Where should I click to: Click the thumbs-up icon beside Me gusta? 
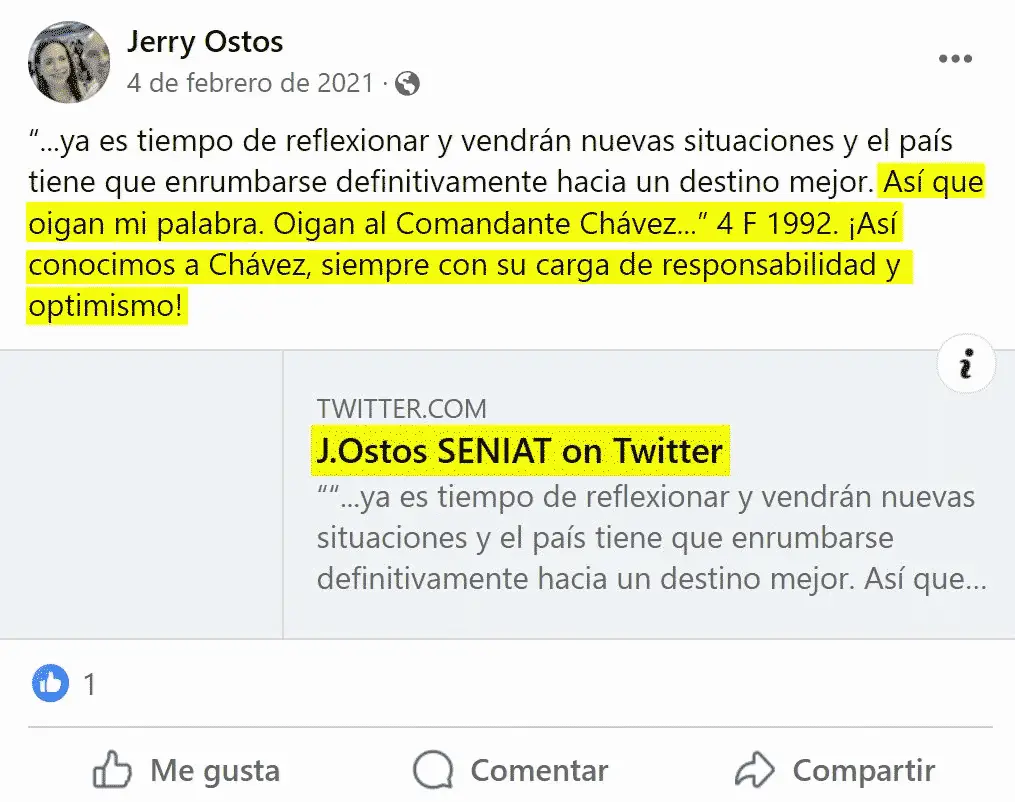coord(112,770)
